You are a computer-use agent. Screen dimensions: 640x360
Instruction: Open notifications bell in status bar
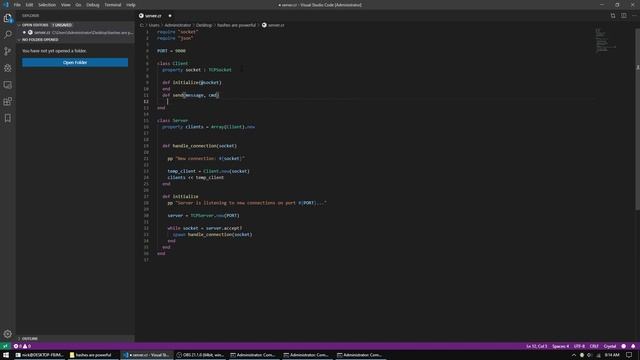(633, 346)
